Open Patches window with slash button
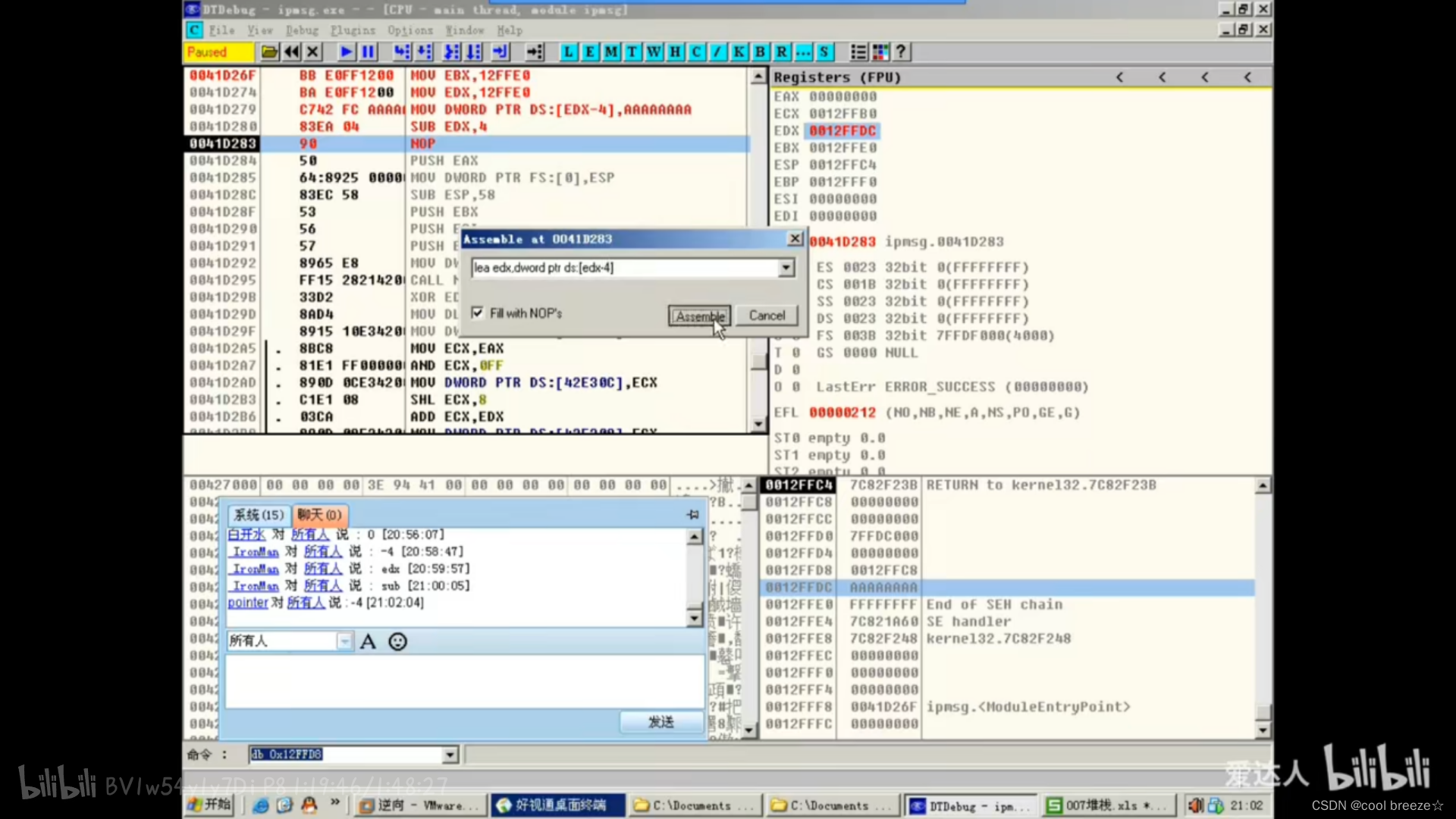The width and height of the screenshot is (1456, 819). [717, 52]
